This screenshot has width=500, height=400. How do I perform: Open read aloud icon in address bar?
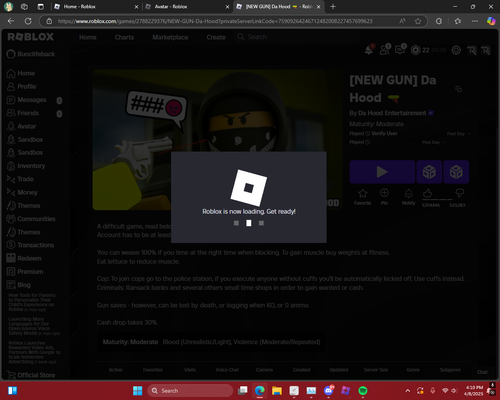click(x=402, y=21)
